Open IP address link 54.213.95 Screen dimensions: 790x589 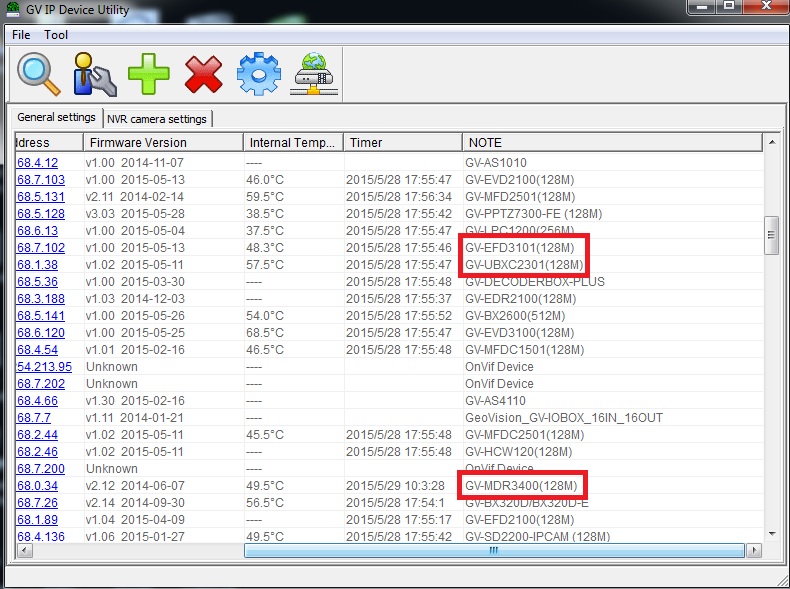click(x=44, y=367)
